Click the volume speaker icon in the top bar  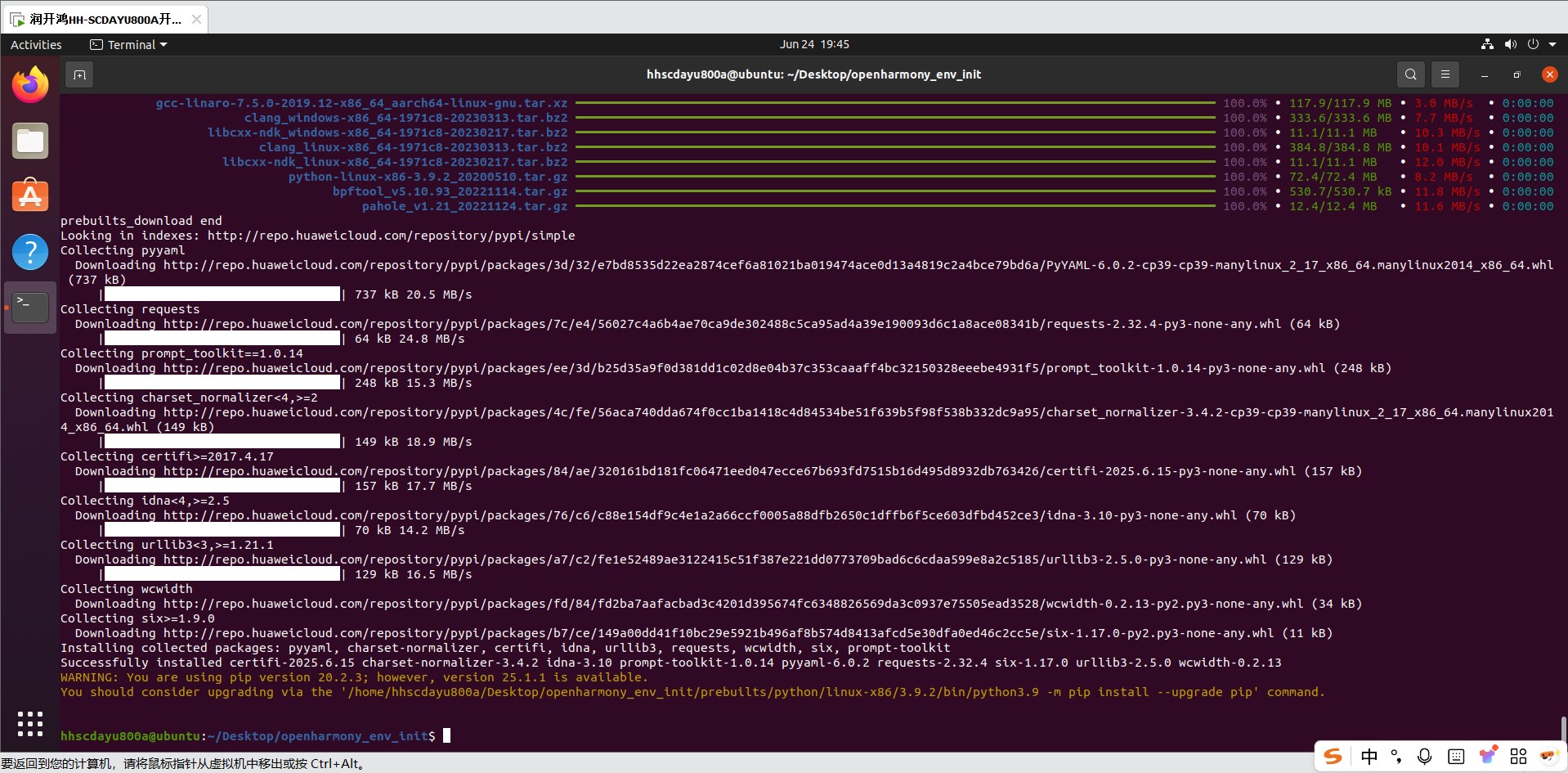click(x=1510, y=44)
